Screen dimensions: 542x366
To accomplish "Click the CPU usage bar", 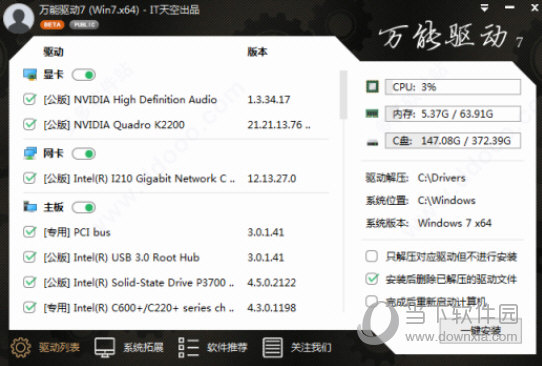I will tap(453, 87).
